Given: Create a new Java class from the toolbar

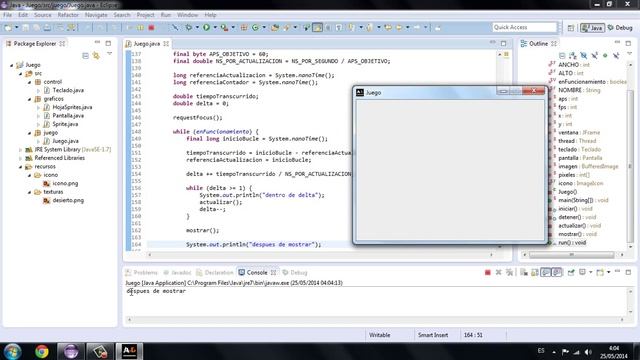Looking at the screenshot, I should click(x=255, y=27).
